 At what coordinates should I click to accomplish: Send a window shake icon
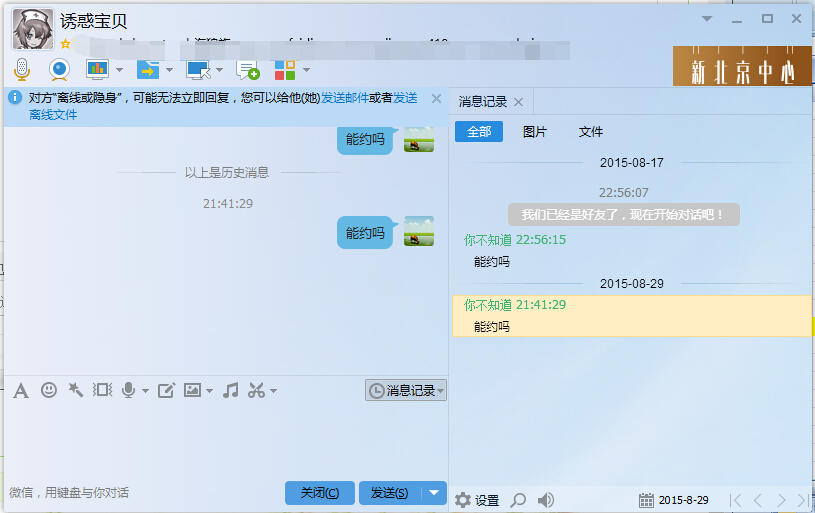[x=102, y=390]
